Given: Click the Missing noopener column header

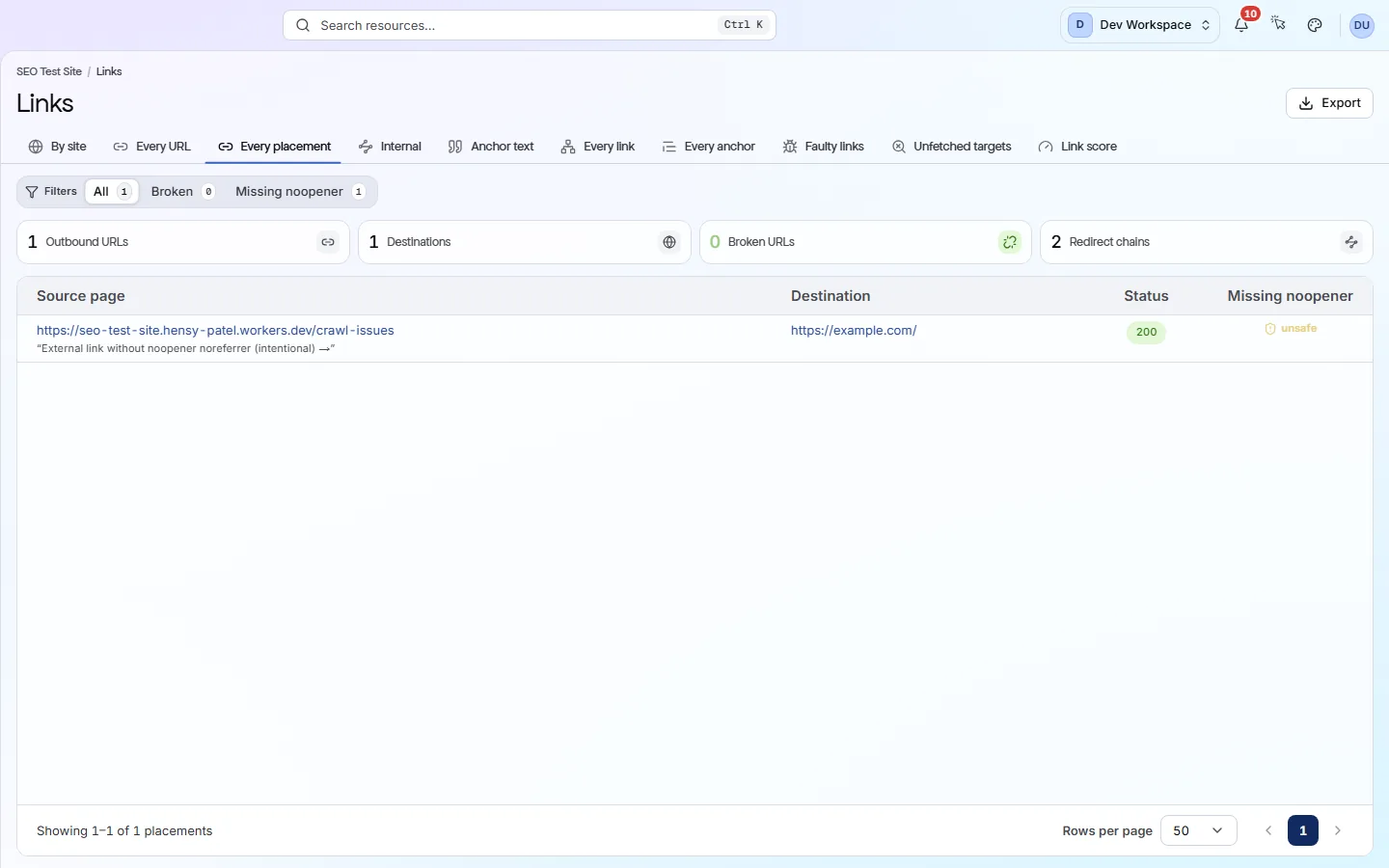Looking at the screenshot, I should [1290, 296].
